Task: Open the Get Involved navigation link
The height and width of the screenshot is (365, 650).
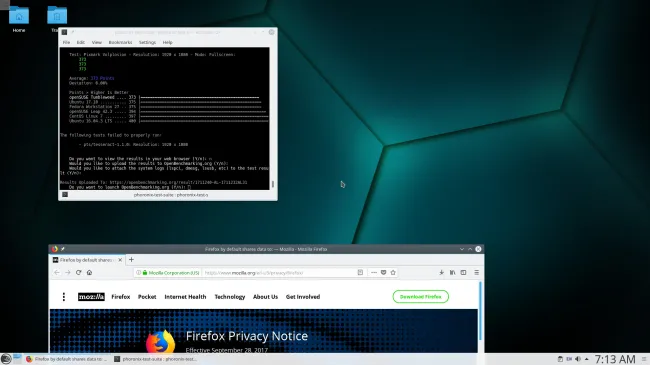Action: (303, 297)
